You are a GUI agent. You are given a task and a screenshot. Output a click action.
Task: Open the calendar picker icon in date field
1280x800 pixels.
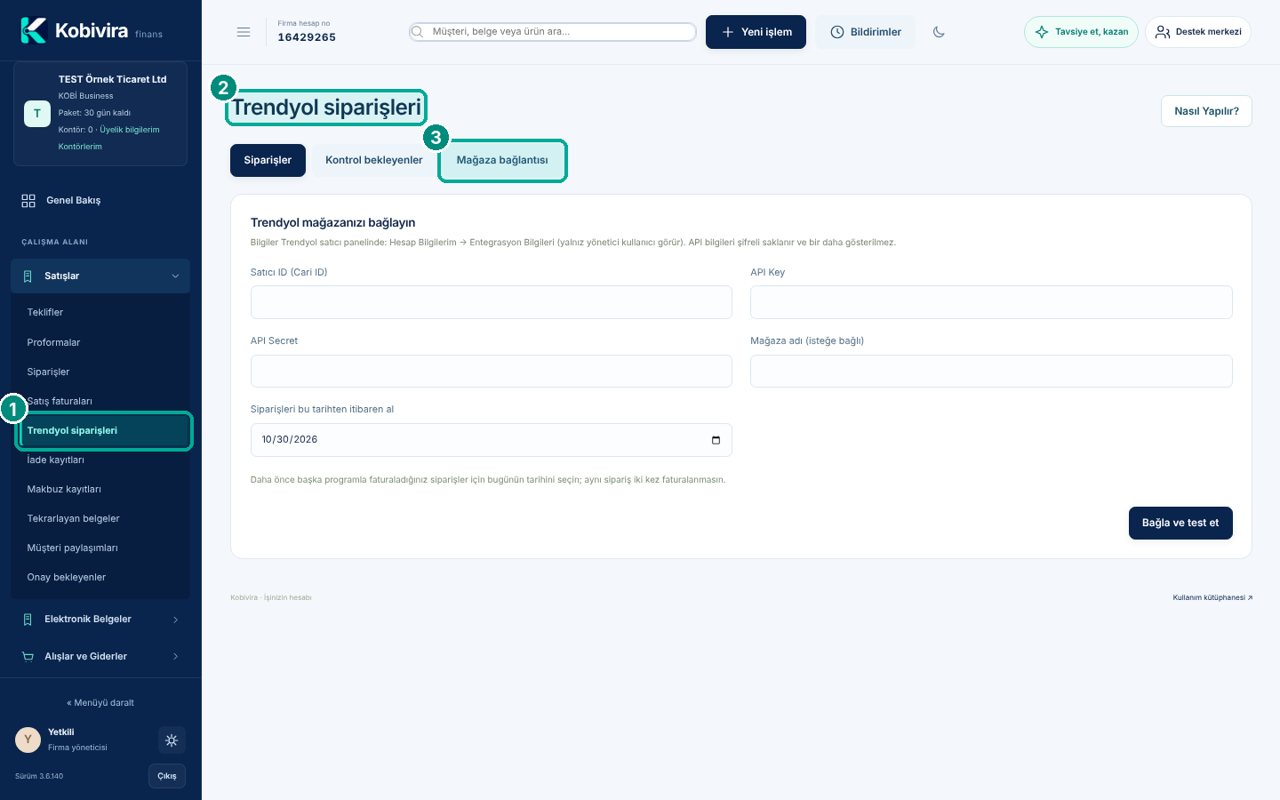[715, 440]
